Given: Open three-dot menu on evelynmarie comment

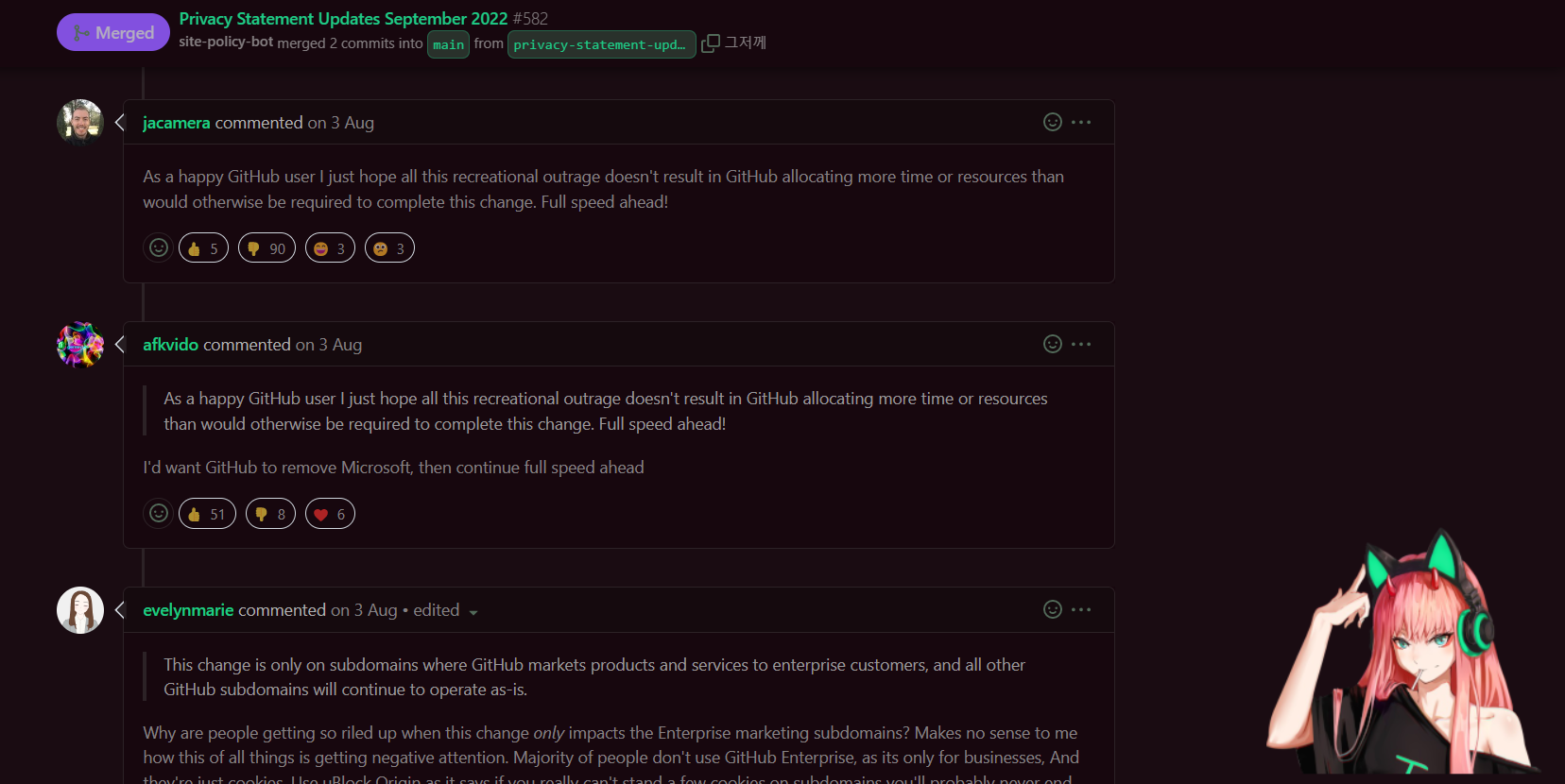Looking at the screenshot, I should [x=1081, y=609].
